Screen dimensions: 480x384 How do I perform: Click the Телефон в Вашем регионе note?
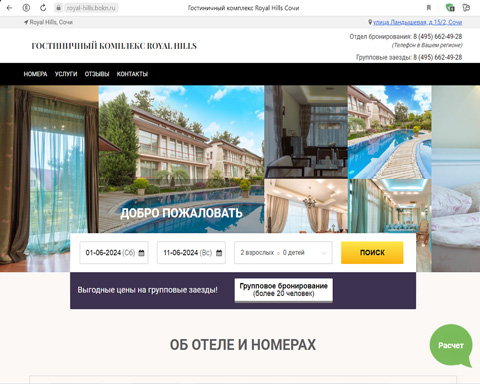427,45
